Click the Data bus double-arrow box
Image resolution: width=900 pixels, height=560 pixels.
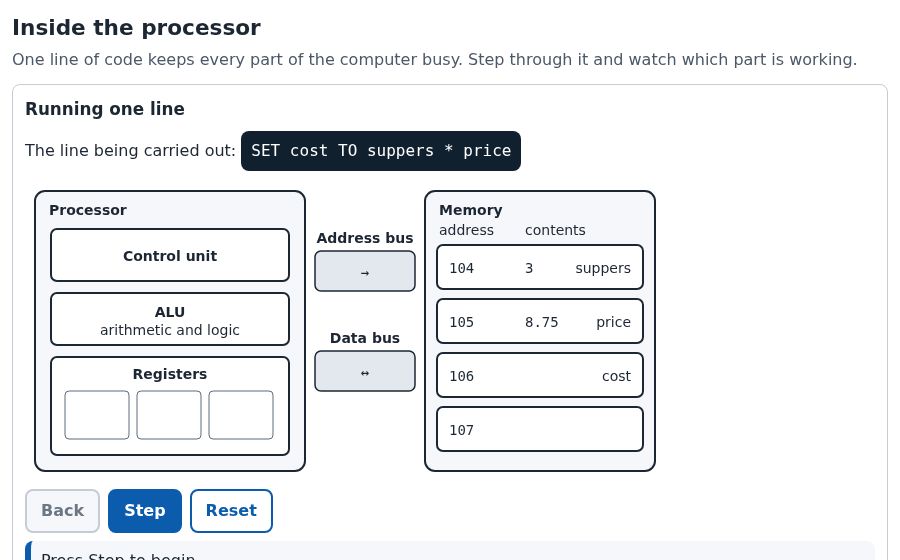tap(365, 371)
